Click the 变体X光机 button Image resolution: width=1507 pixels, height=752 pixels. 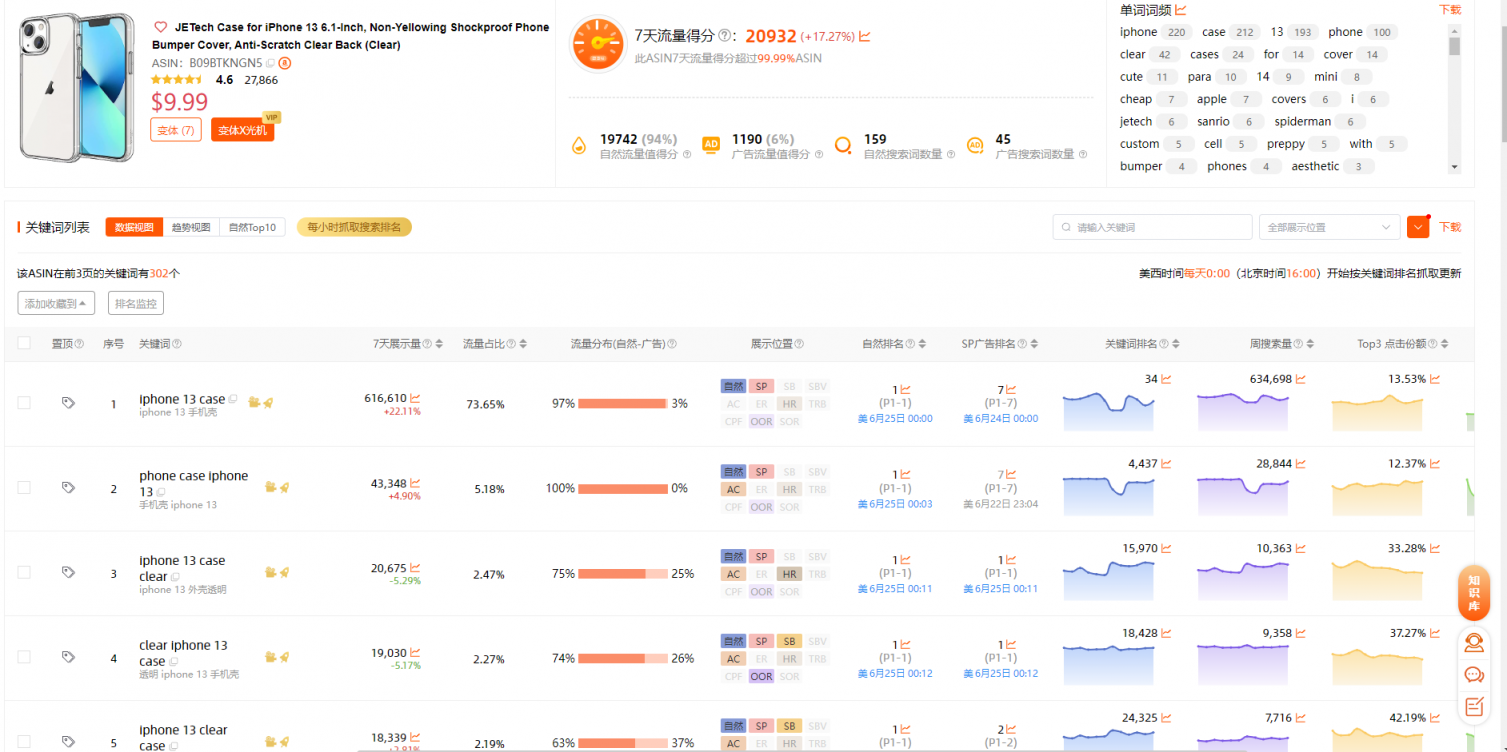(x=242, y=130)
